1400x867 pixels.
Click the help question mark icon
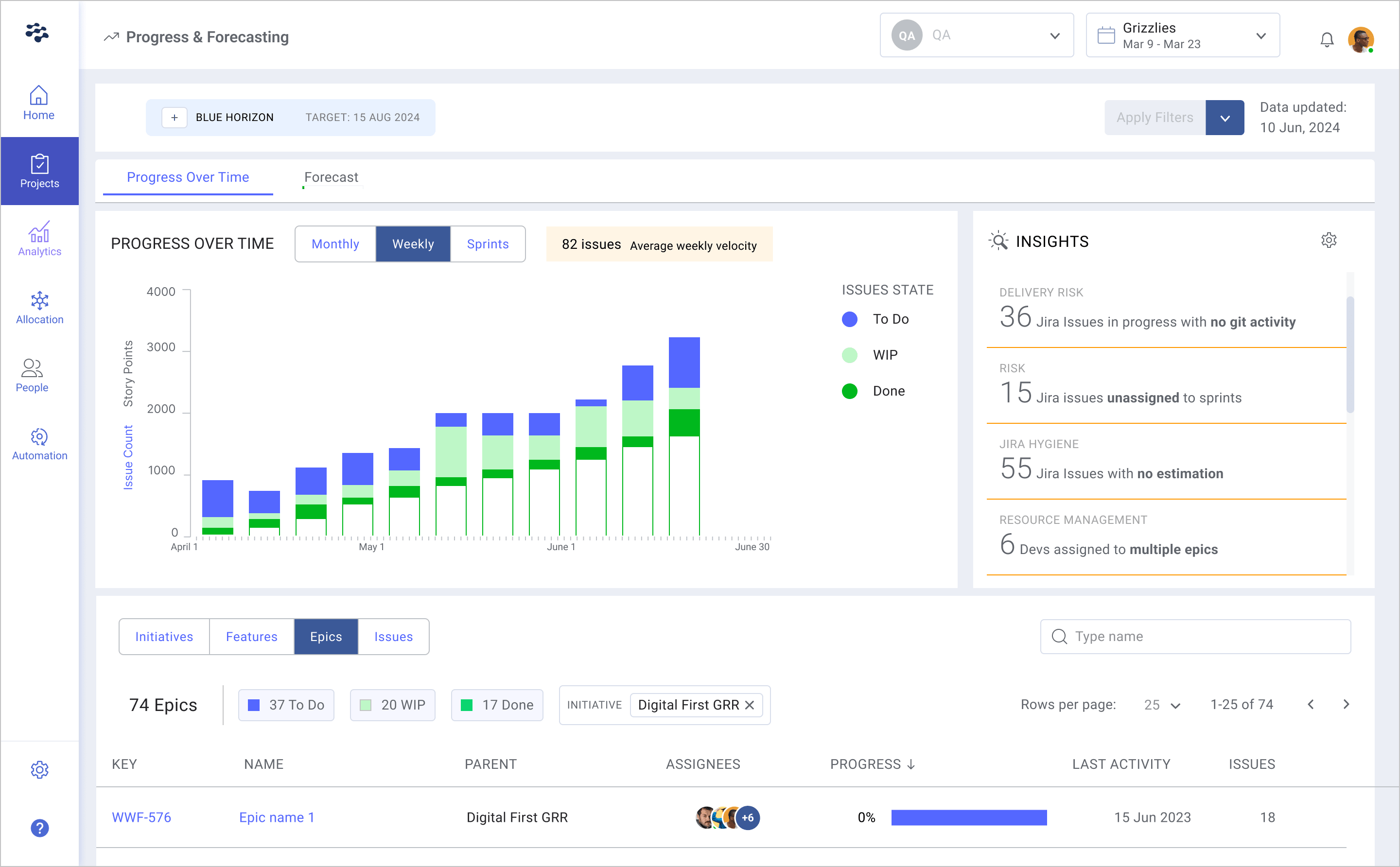click(39, 828)
